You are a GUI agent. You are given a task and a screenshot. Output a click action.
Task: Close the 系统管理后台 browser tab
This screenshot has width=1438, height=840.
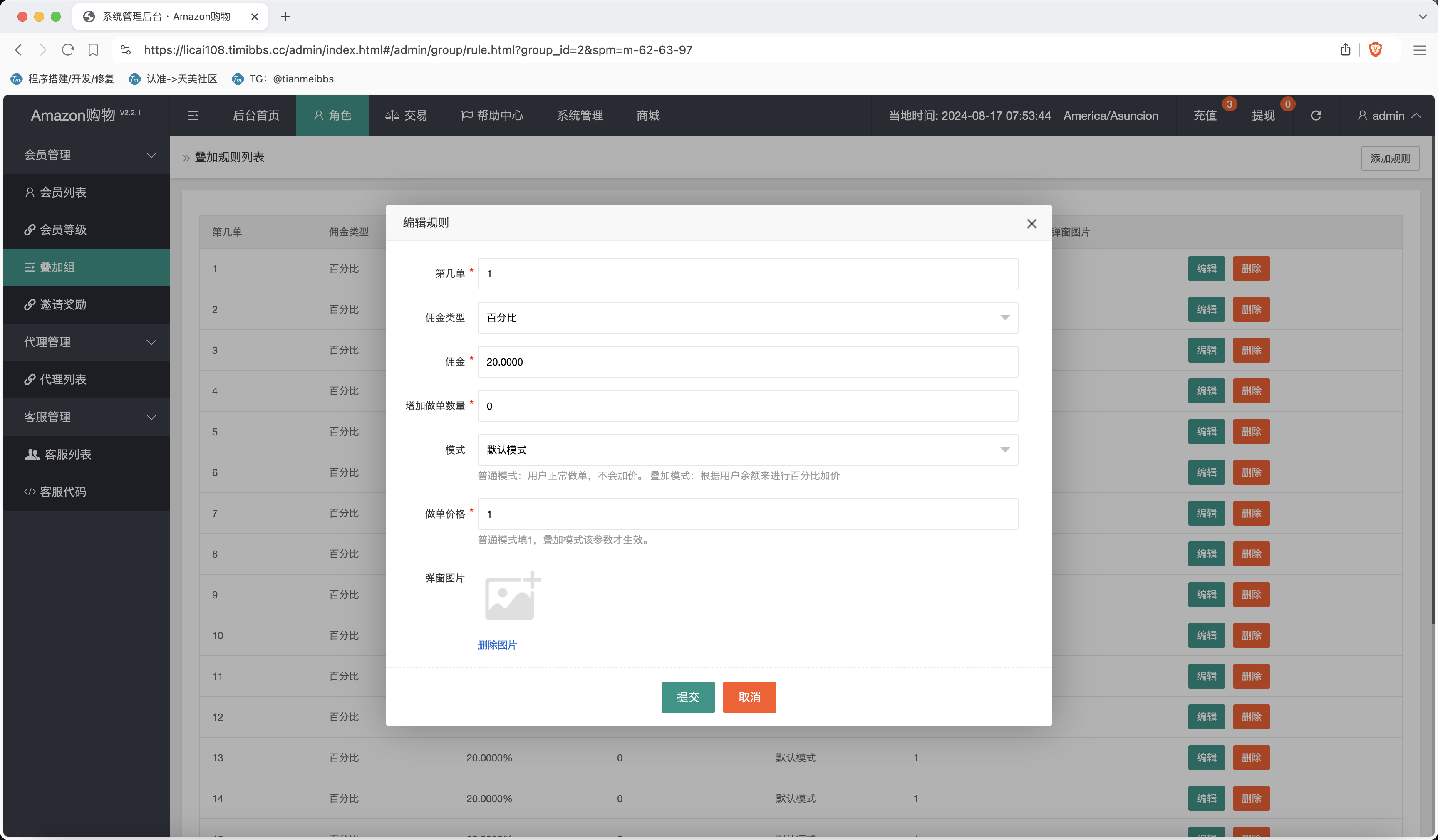255,17
